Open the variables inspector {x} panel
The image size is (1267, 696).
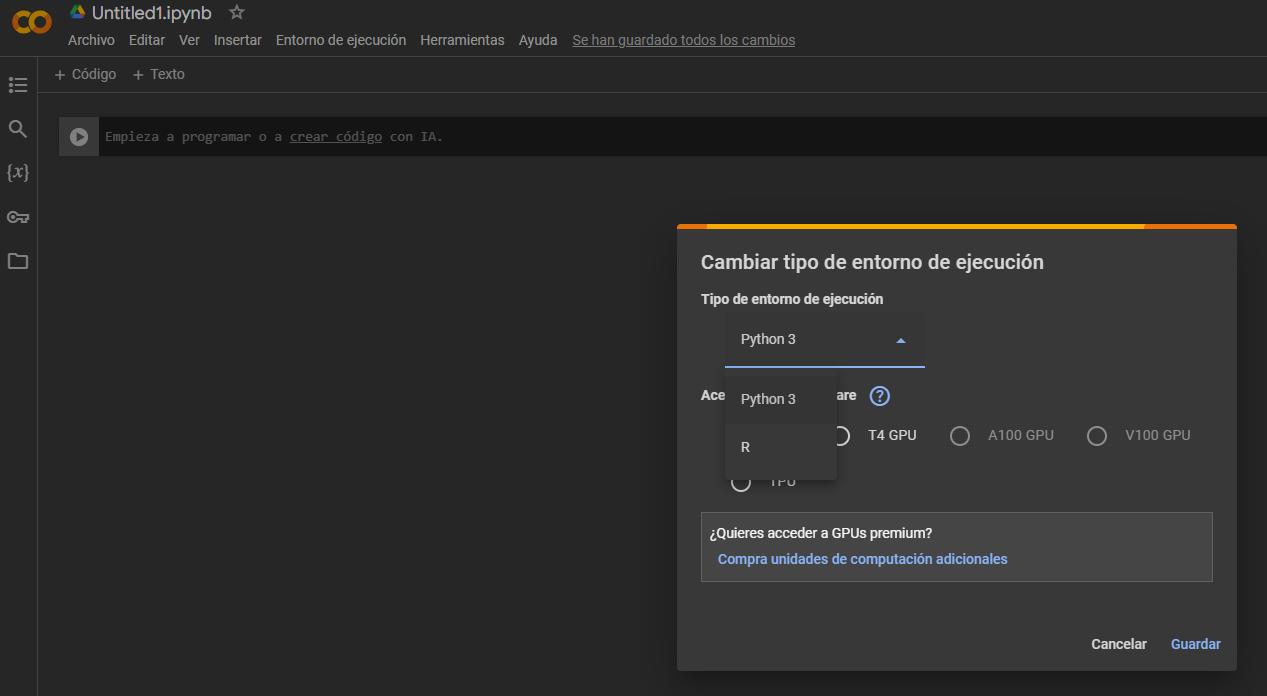pyautogui.click(x=17, y=173)
